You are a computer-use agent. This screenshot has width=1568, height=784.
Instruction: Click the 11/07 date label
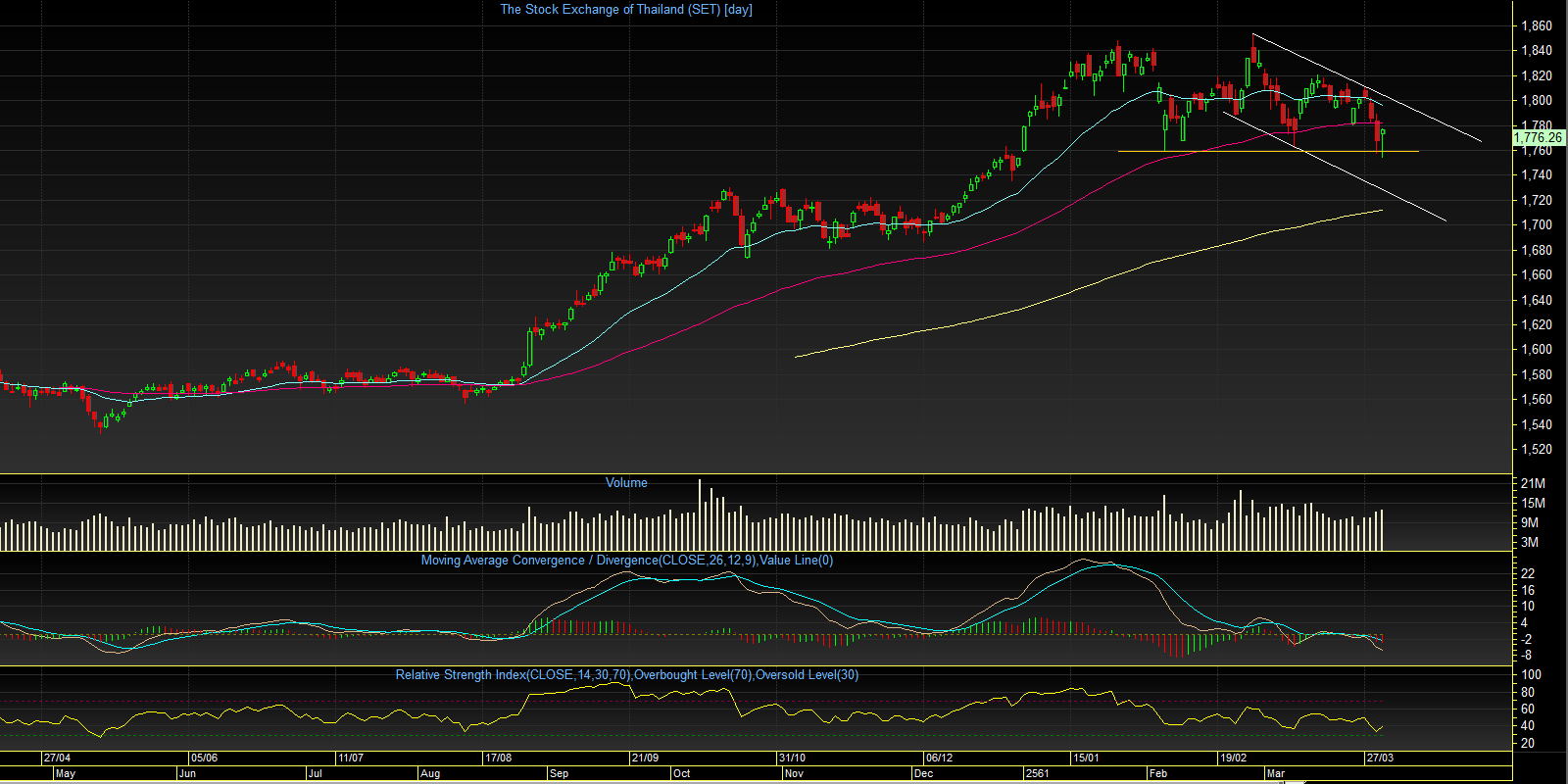(350, 759)
